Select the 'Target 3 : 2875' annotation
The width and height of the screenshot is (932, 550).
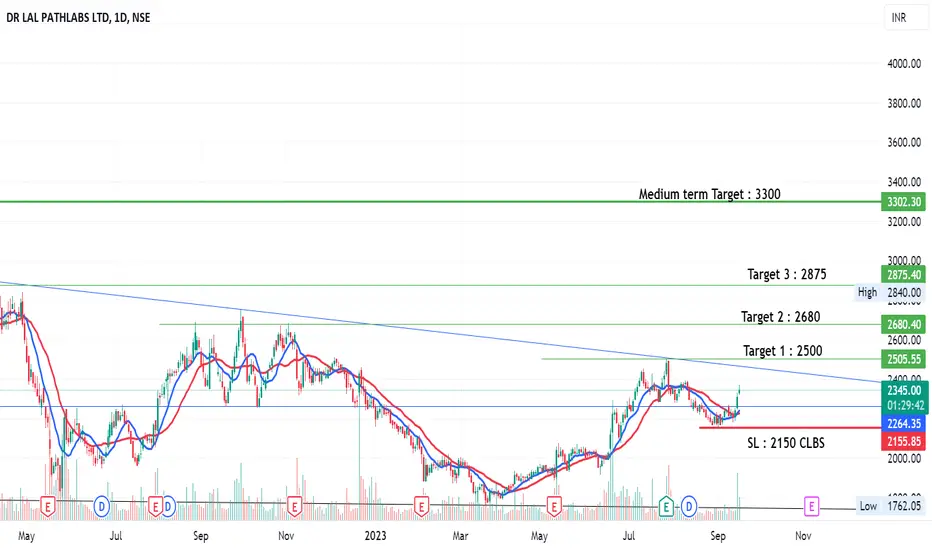click(786, 274)
